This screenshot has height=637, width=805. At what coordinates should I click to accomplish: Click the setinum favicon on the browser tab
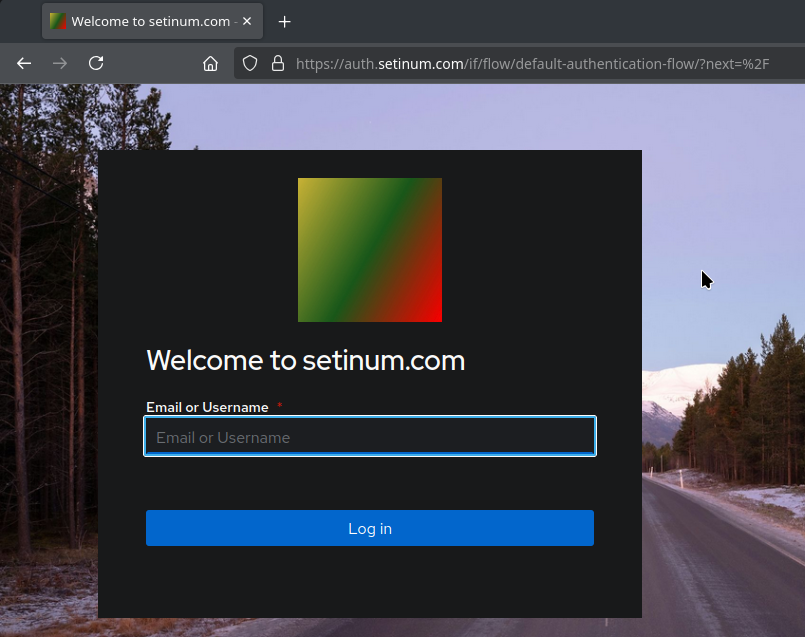57,20
